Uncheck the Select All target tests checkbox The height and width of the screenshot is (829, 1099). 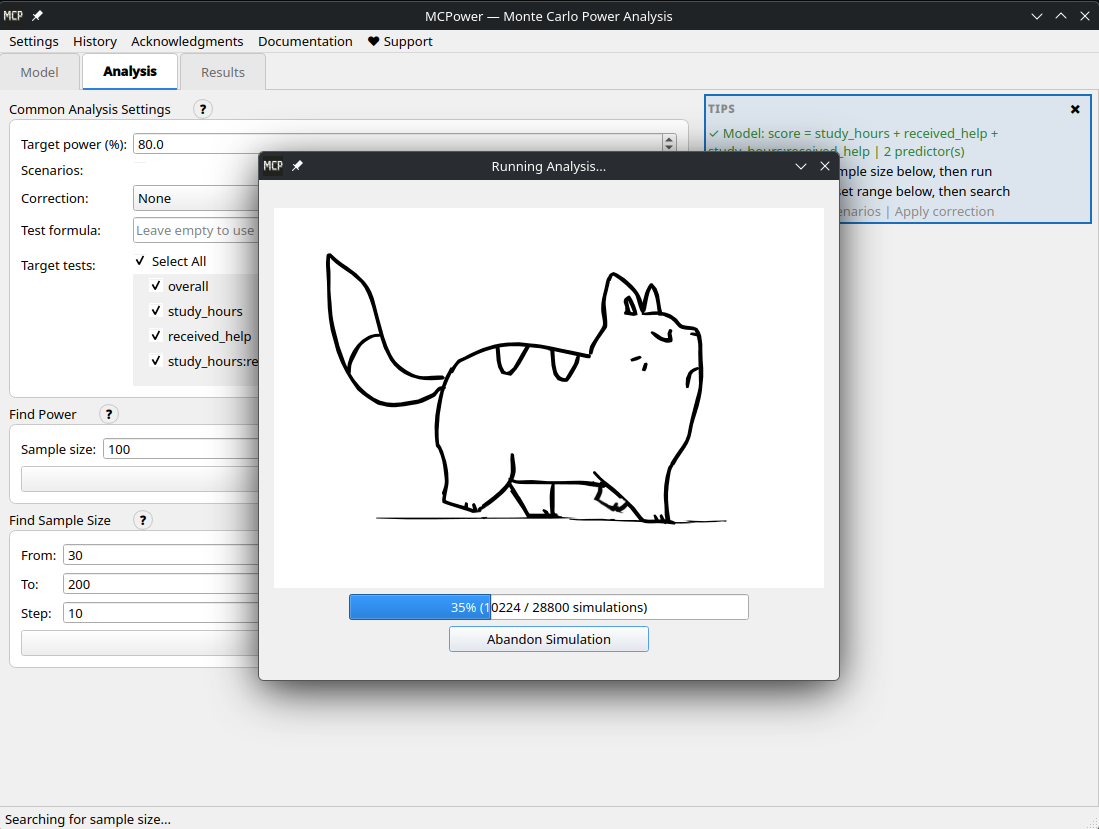141,260
